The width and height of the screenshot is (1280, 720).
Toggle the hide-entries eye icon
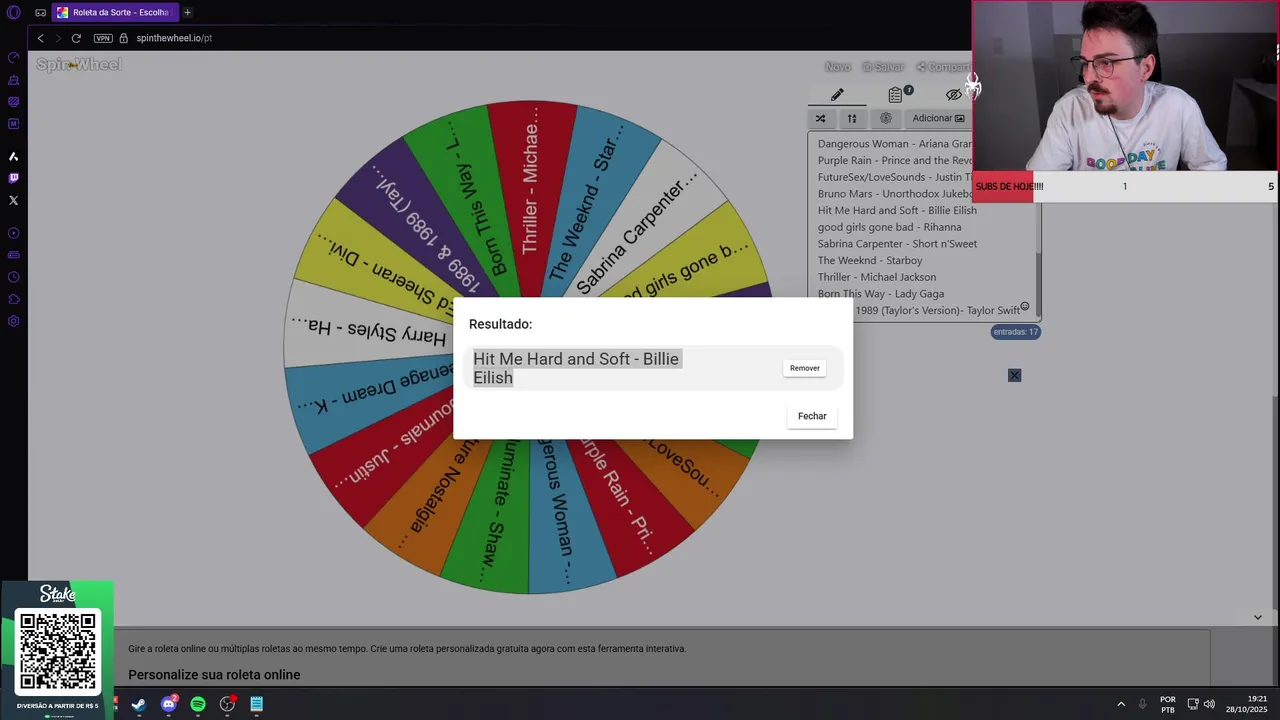954,94
